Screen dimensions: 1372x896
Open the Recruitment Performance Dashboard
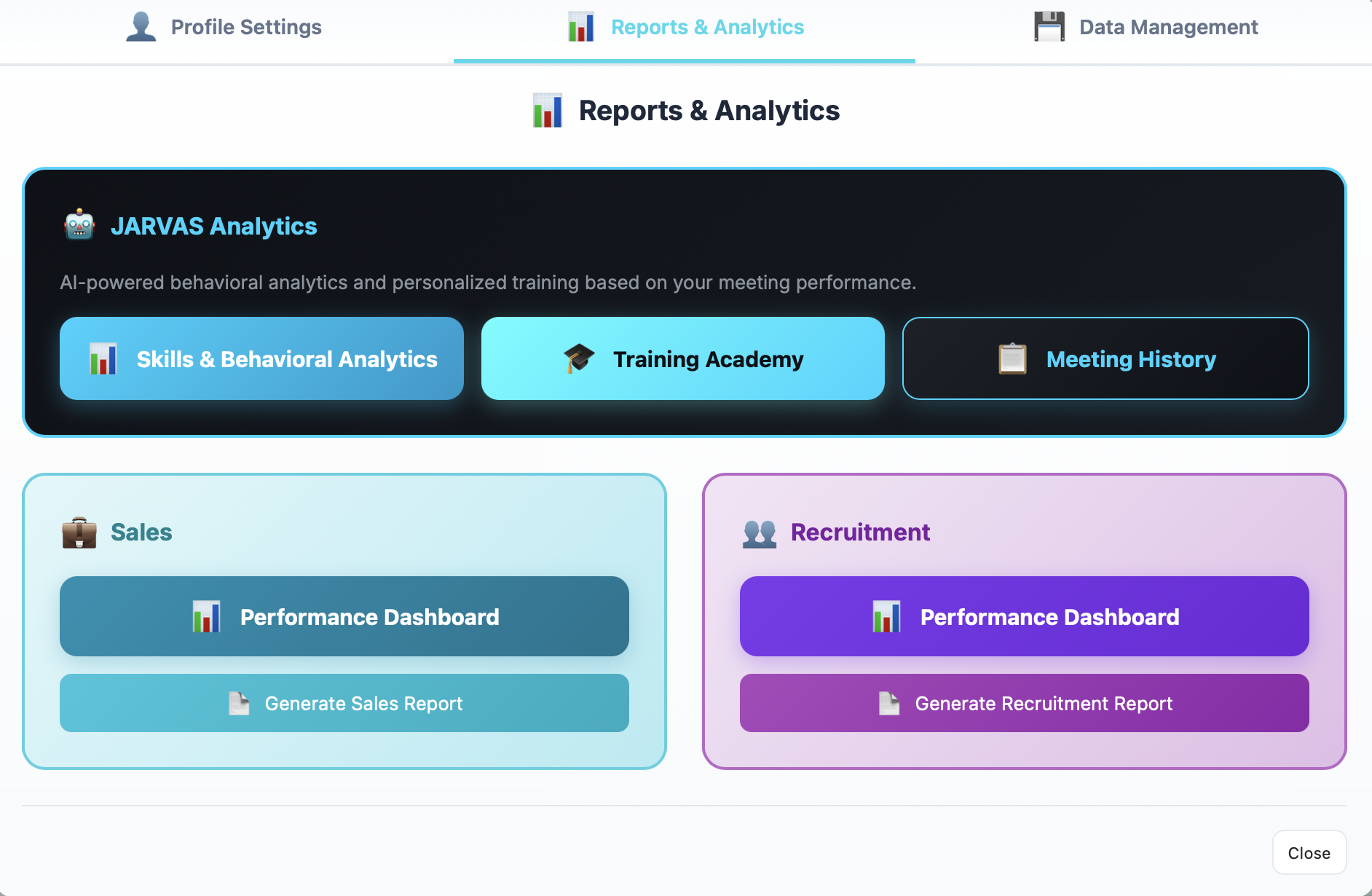click(x=1024, y=616)
